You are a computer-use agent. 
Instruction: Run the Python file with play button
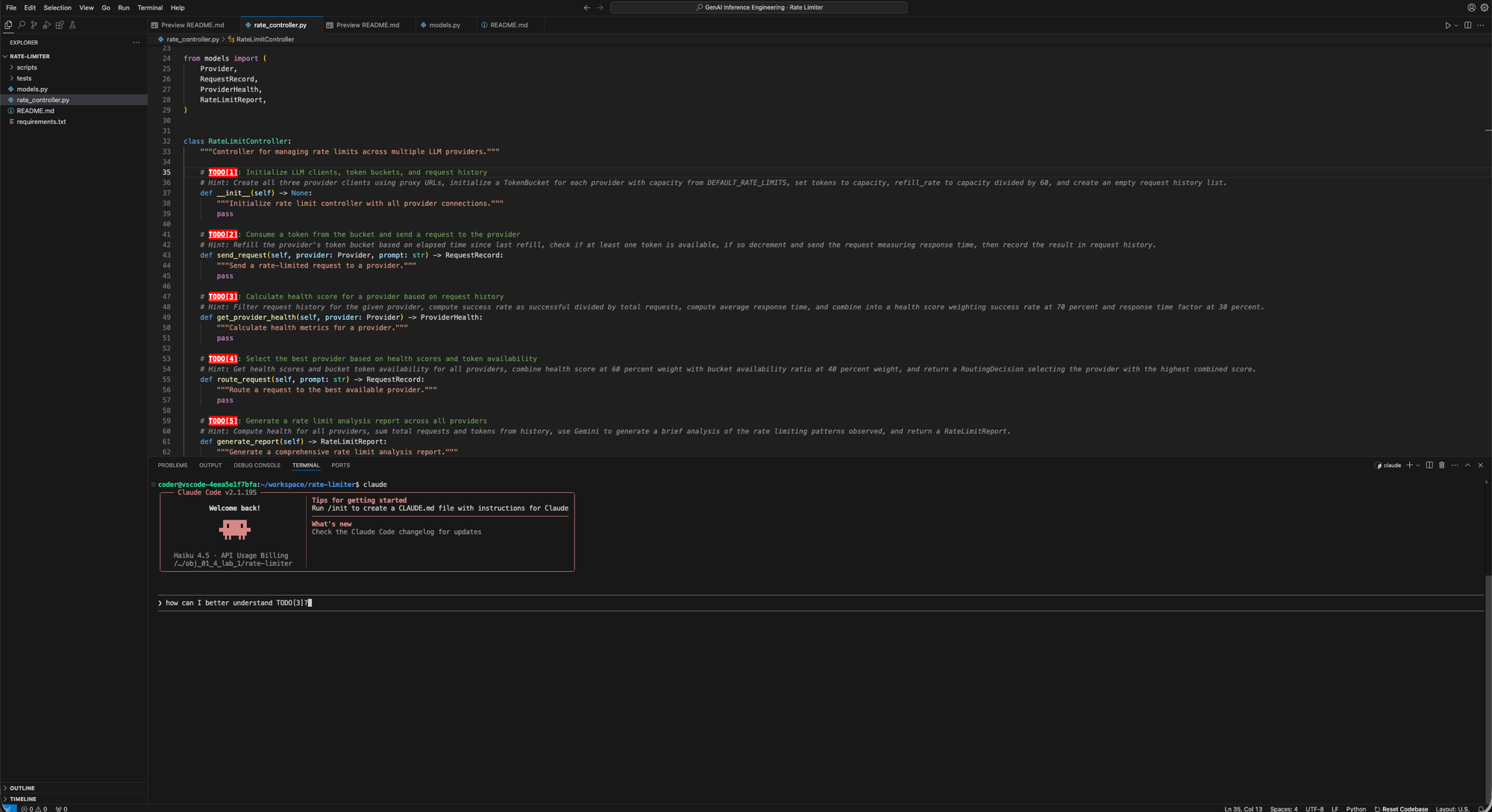click(x=1447, y=25)
